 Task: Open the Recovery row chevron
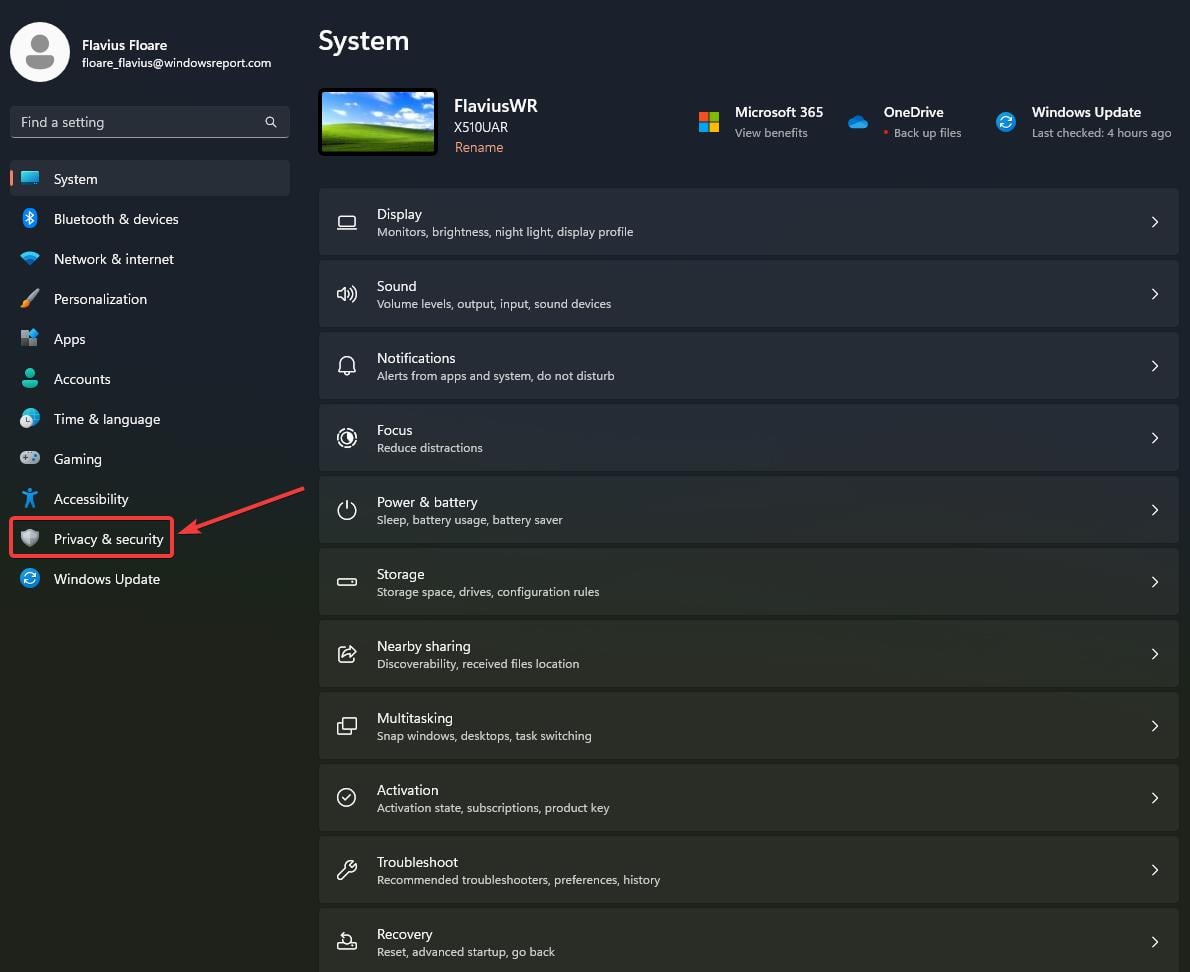point(1154,942)
